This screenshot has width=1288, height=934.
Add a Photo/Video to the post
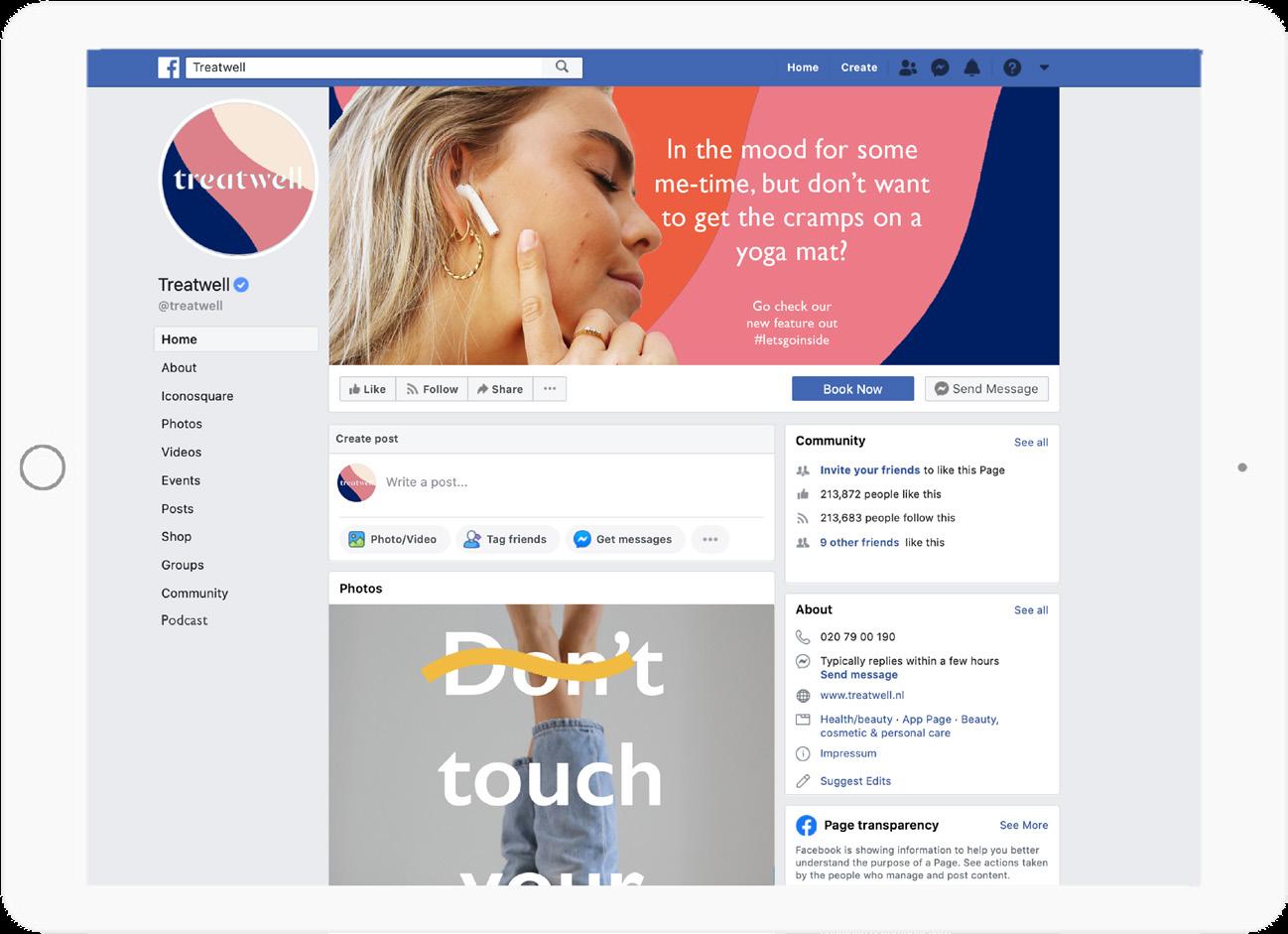coord(394,539)
